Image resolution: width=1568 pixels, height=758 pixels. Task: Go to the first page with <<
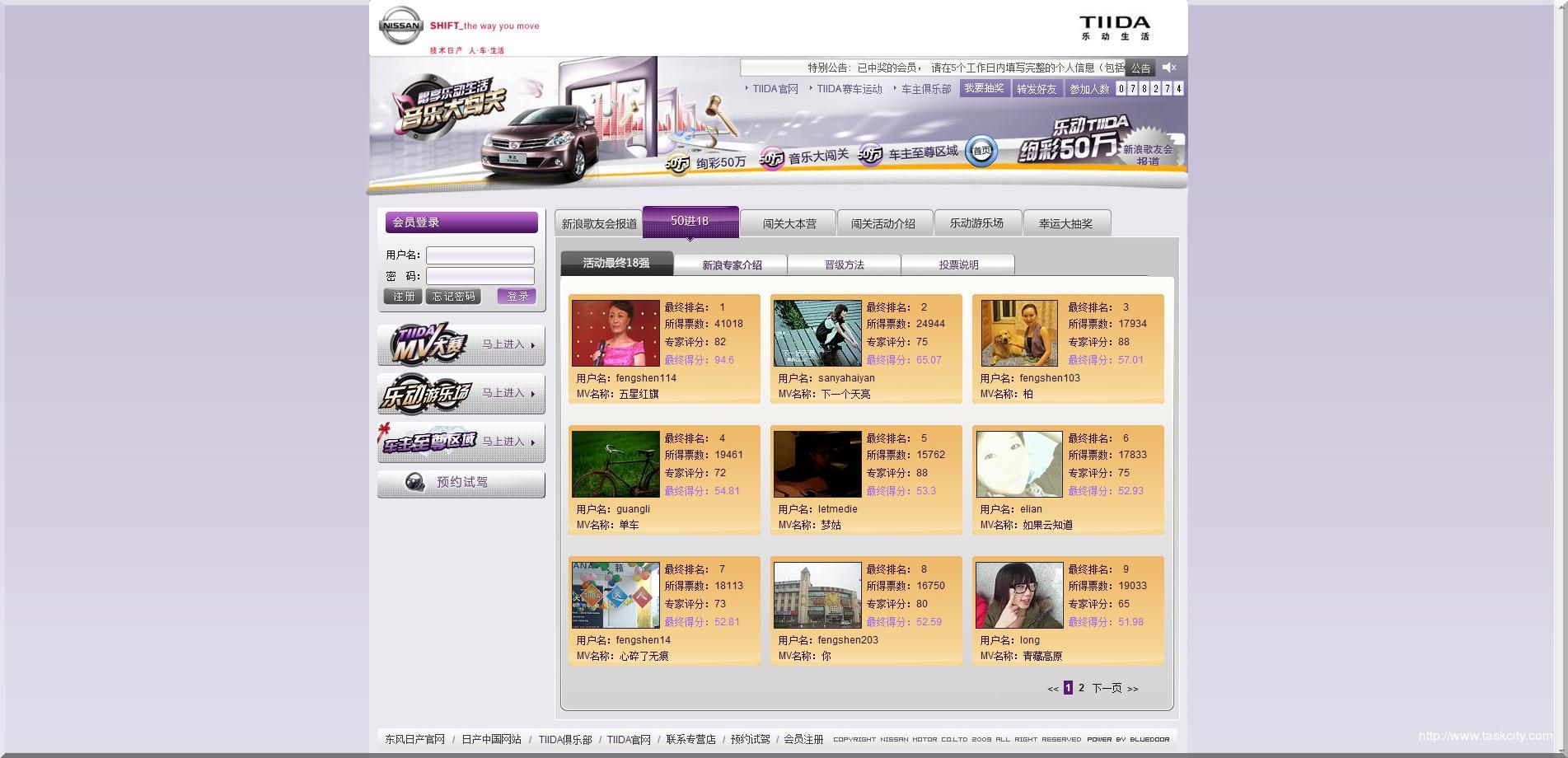[1052, 689]
